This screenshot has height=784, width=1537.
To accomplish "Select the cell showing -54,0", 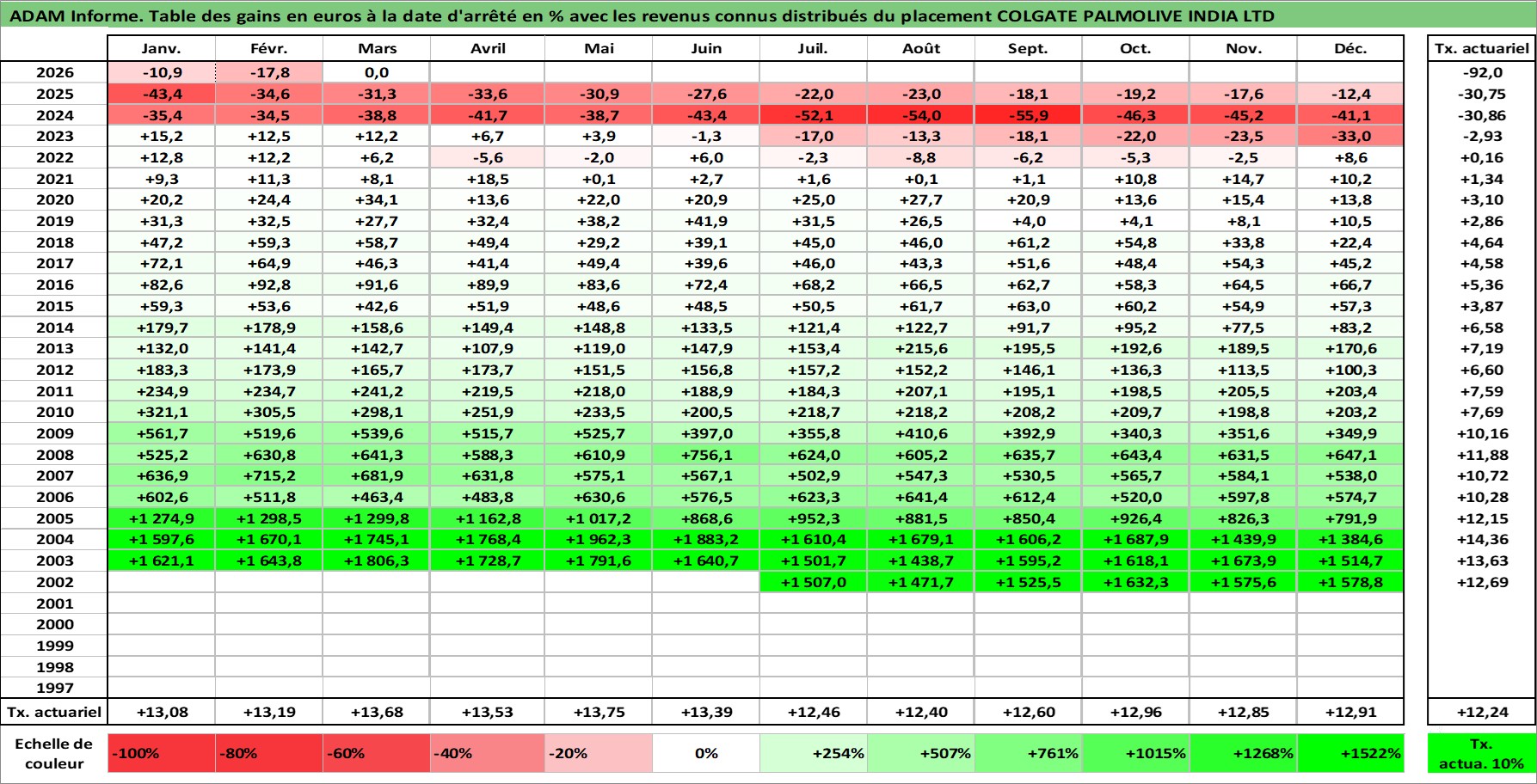I will (x=921, y=115).
